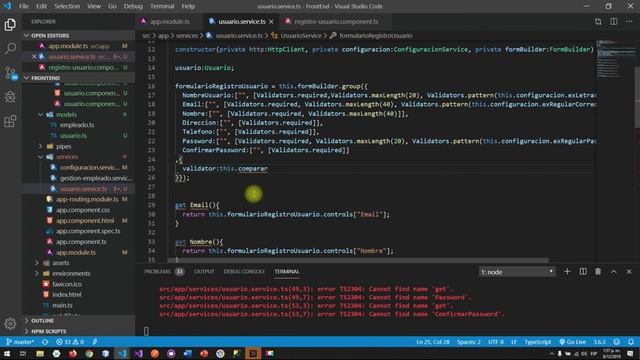Viewport: 640px width, 360px height.
Task: Expand the assets folder
Action: tap(37, 263)
